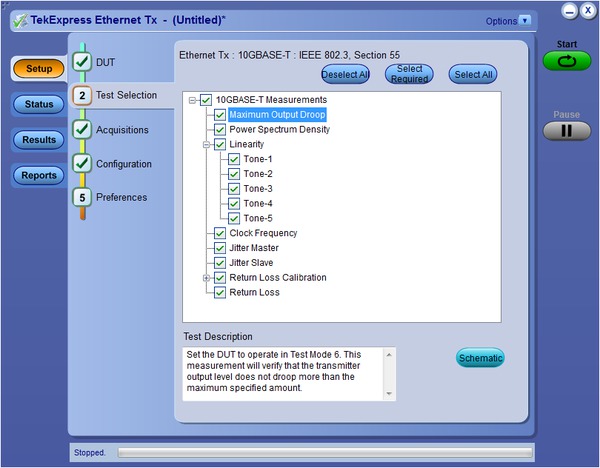This screenshot has width=600, height=468.
Task: Open the Reports tab
Action: (x=39, y=176)
